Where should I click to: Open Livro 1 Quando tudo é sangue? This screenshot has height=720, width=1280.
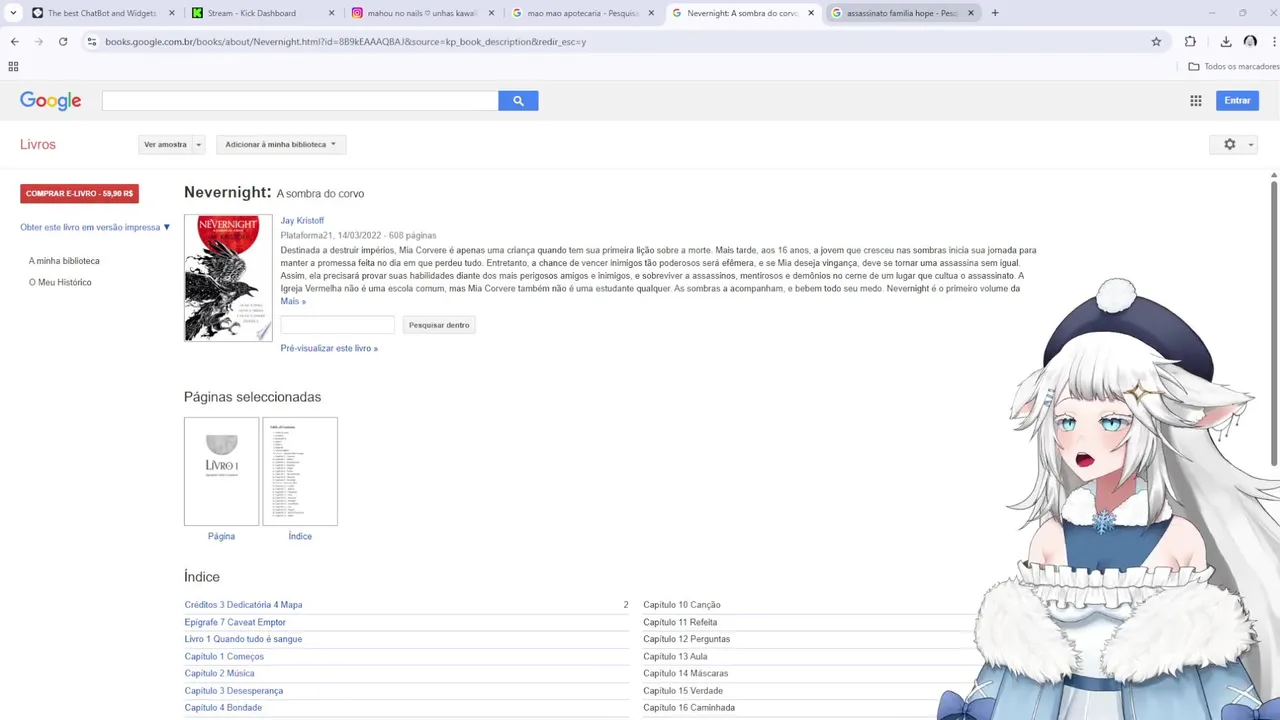[243, 639]
